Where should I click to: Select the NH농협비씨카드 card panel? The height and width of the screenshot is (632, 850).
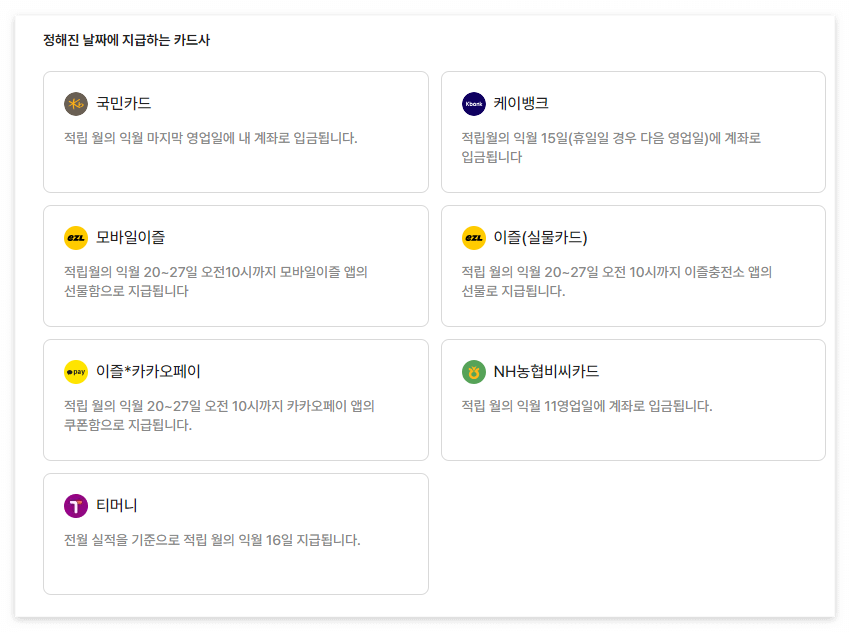pos(634,399)
